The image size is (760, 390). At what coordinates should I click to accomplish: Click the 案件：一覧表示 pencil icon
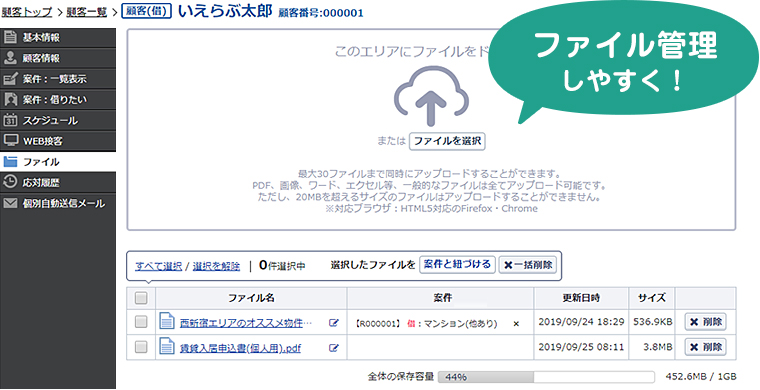click(10, 79)
